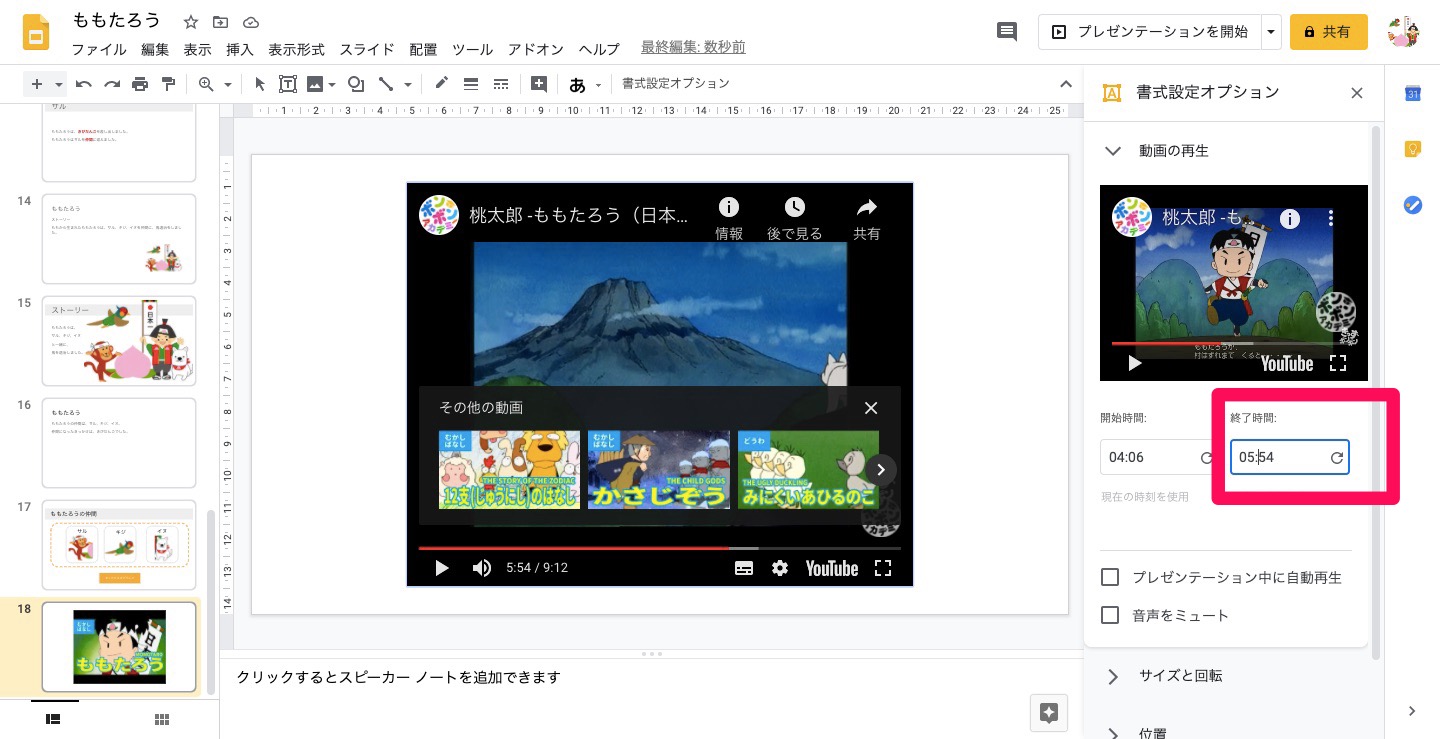
Task: Add a comment from toolbar
Action: click(539, 84)
